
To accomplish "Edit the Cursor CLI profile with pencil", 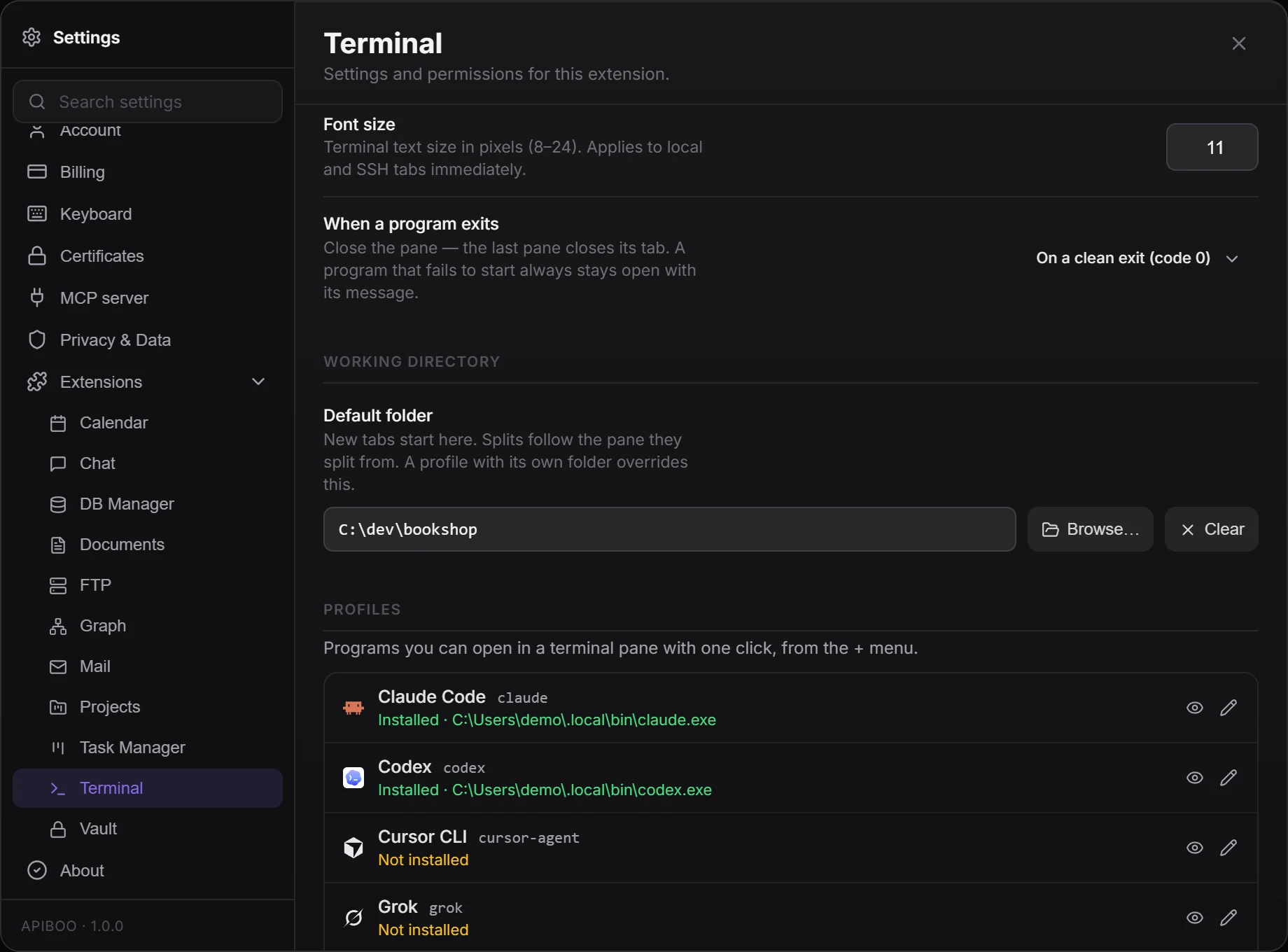I will tap(1228, 848).
